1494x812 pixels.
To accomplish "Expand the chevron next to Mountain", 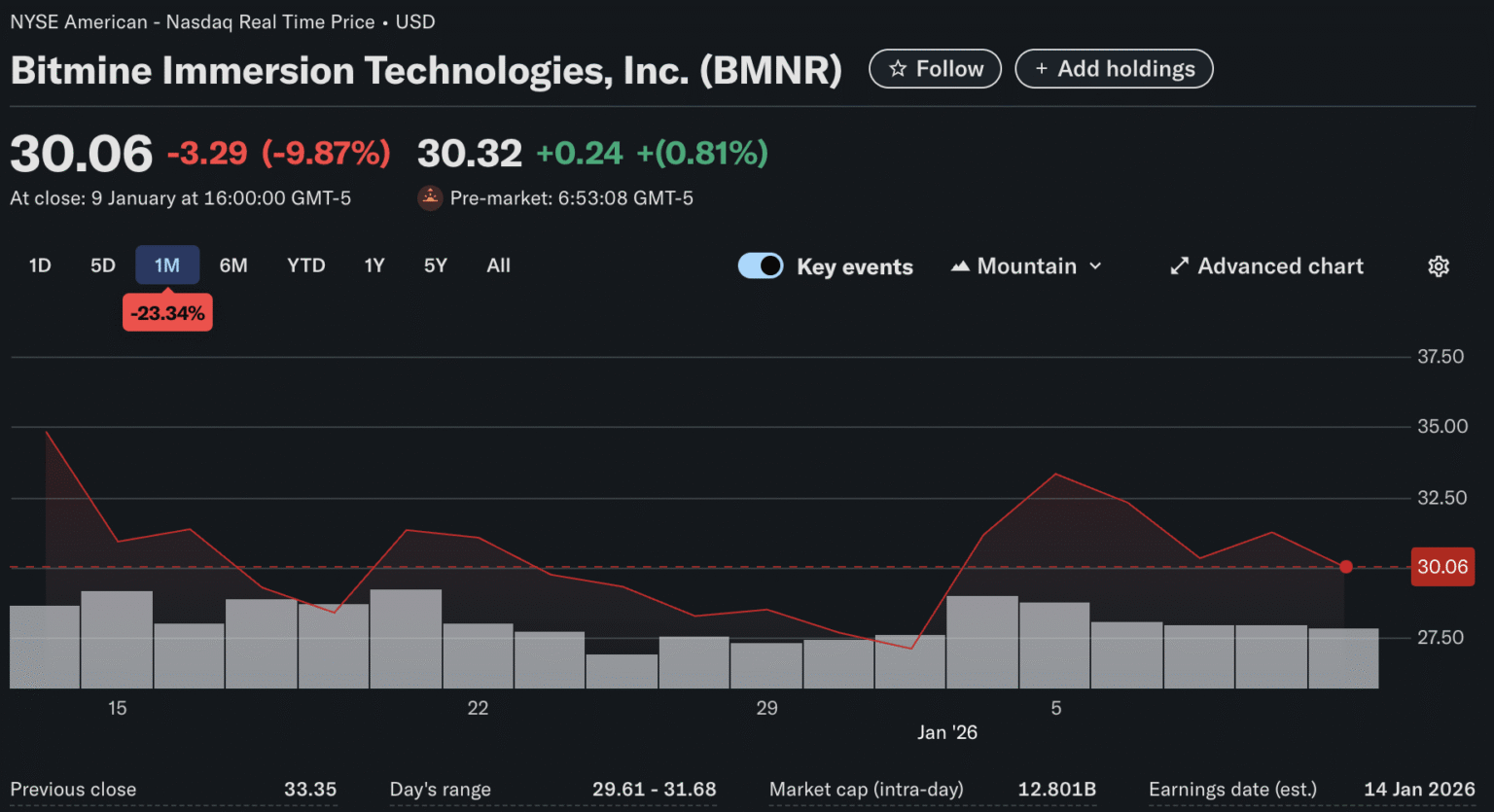I will click(x=1097, y=265).
